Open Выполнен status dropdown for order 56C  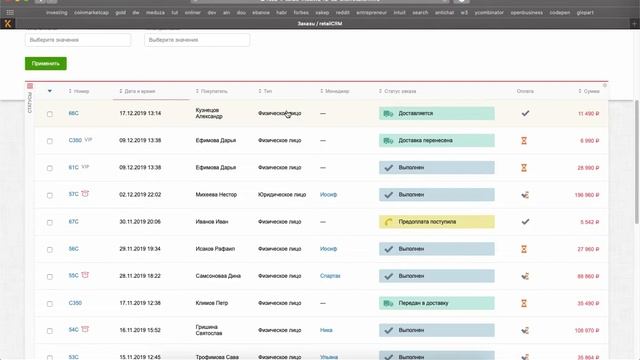[x=437, y=249]
